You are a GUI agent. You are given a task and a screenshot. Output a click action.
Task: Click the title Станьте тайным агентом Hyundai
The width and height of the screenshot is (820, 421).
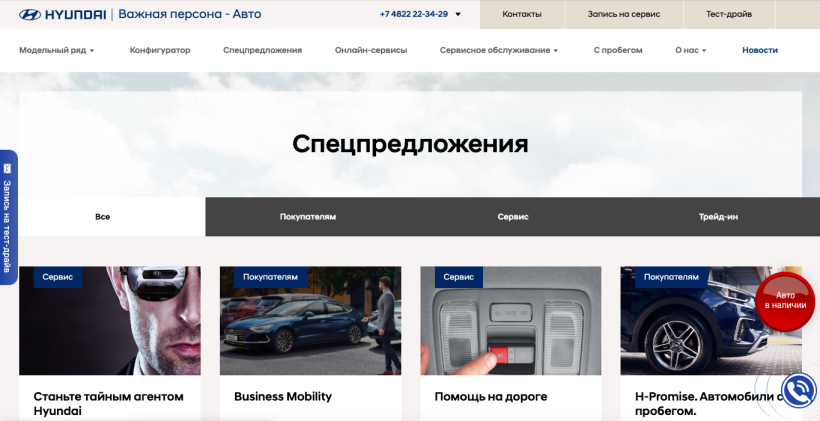(x=109, y=404)
